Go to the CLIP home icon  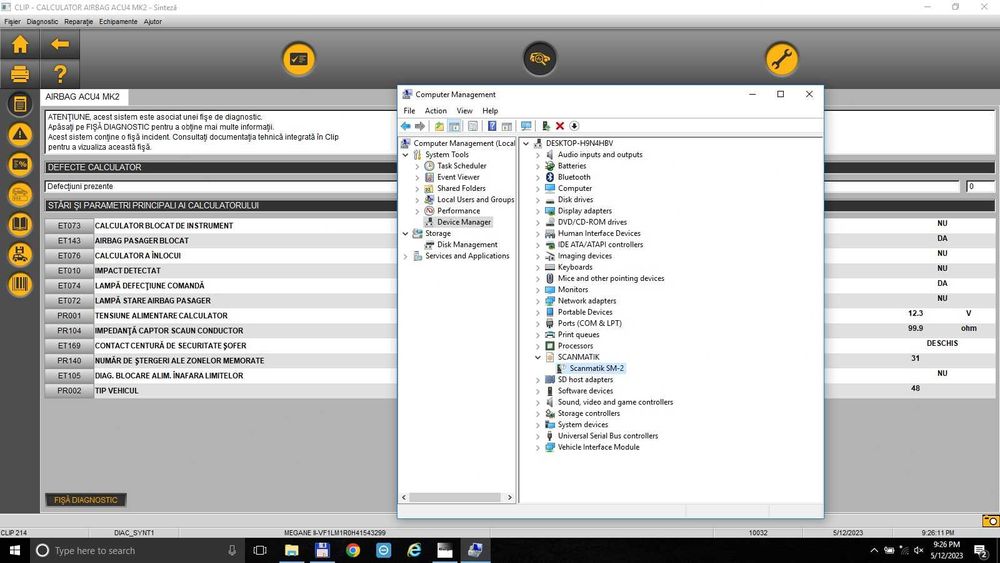(x=20, y=44)
